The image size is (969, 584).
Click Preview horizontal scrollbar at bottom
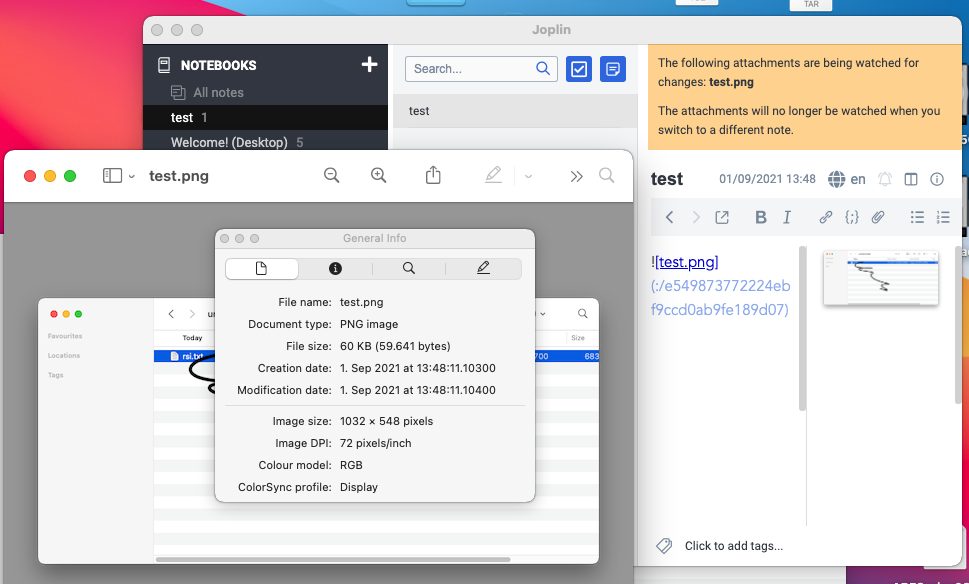click(x=333, y=559)
